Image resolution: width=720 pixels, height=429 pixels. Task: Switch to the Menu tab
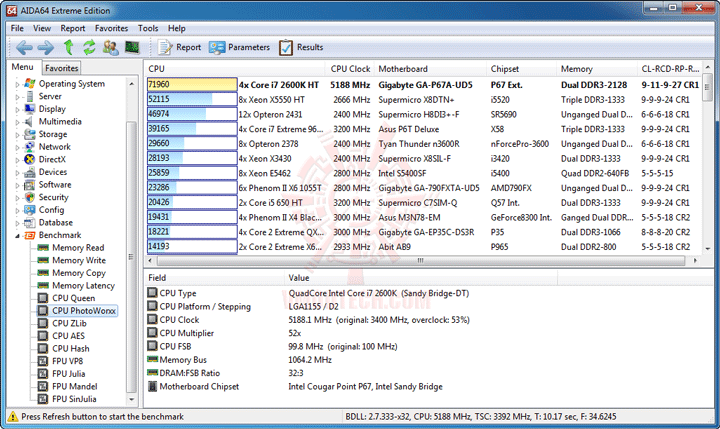pos(23,67)
